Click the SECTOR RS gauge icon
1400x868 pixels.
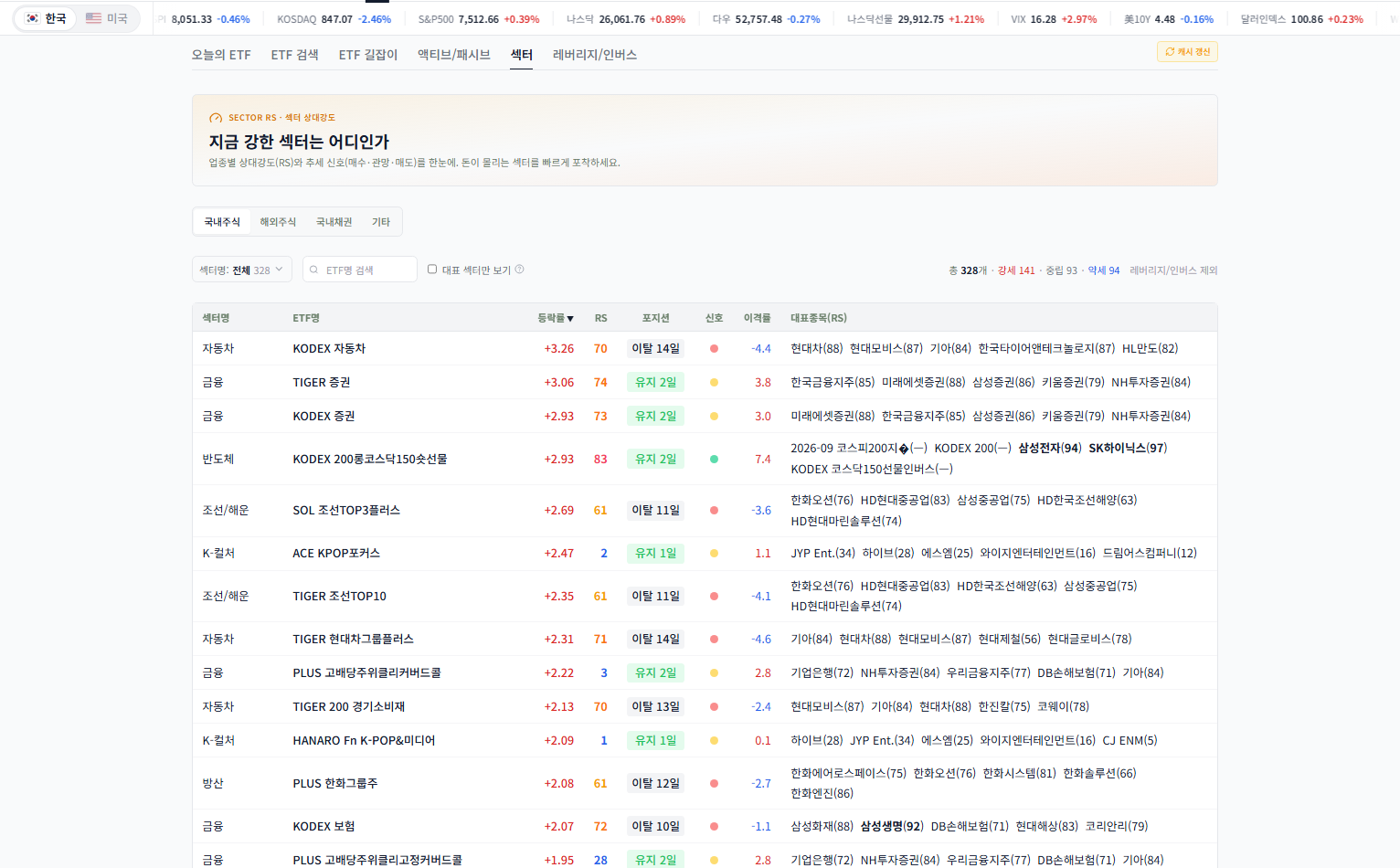(x=216, y=118)
